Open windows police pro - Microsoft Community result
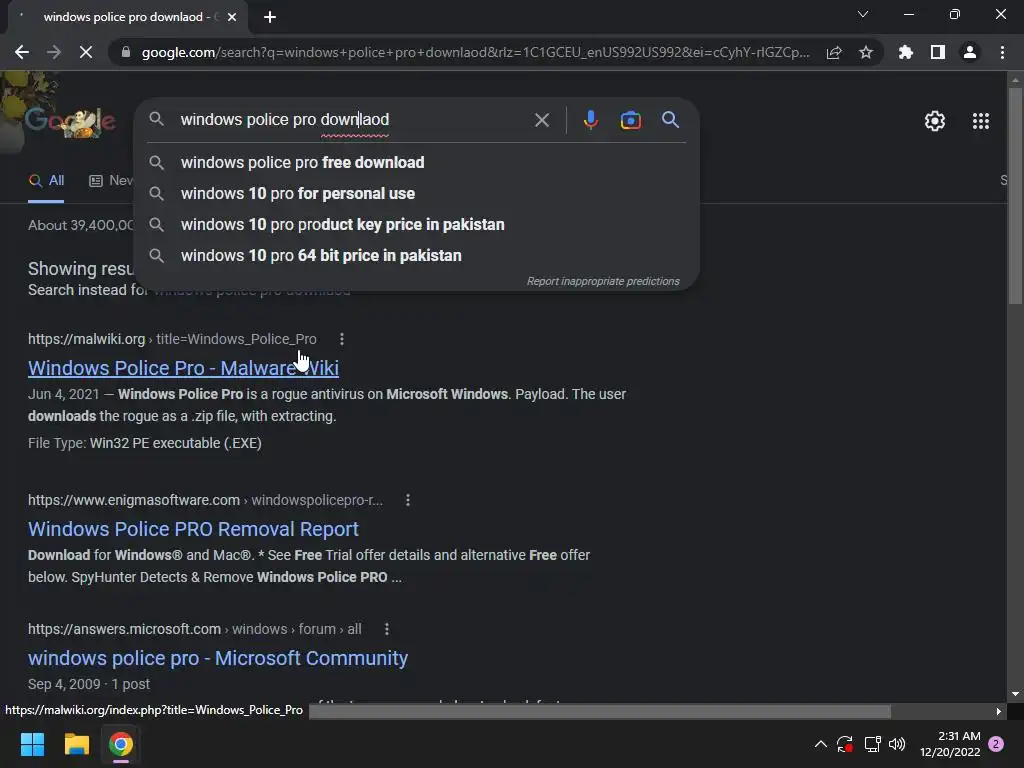1024x768 pixels. (x=218, y=658)
